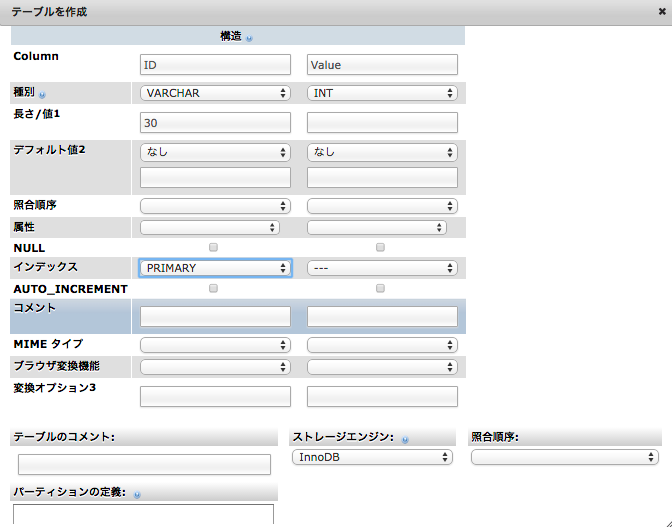Close the テーブルを作成 dialog
Image resolution: width=672 pixels, height=528 pixels.
[662, 12]
